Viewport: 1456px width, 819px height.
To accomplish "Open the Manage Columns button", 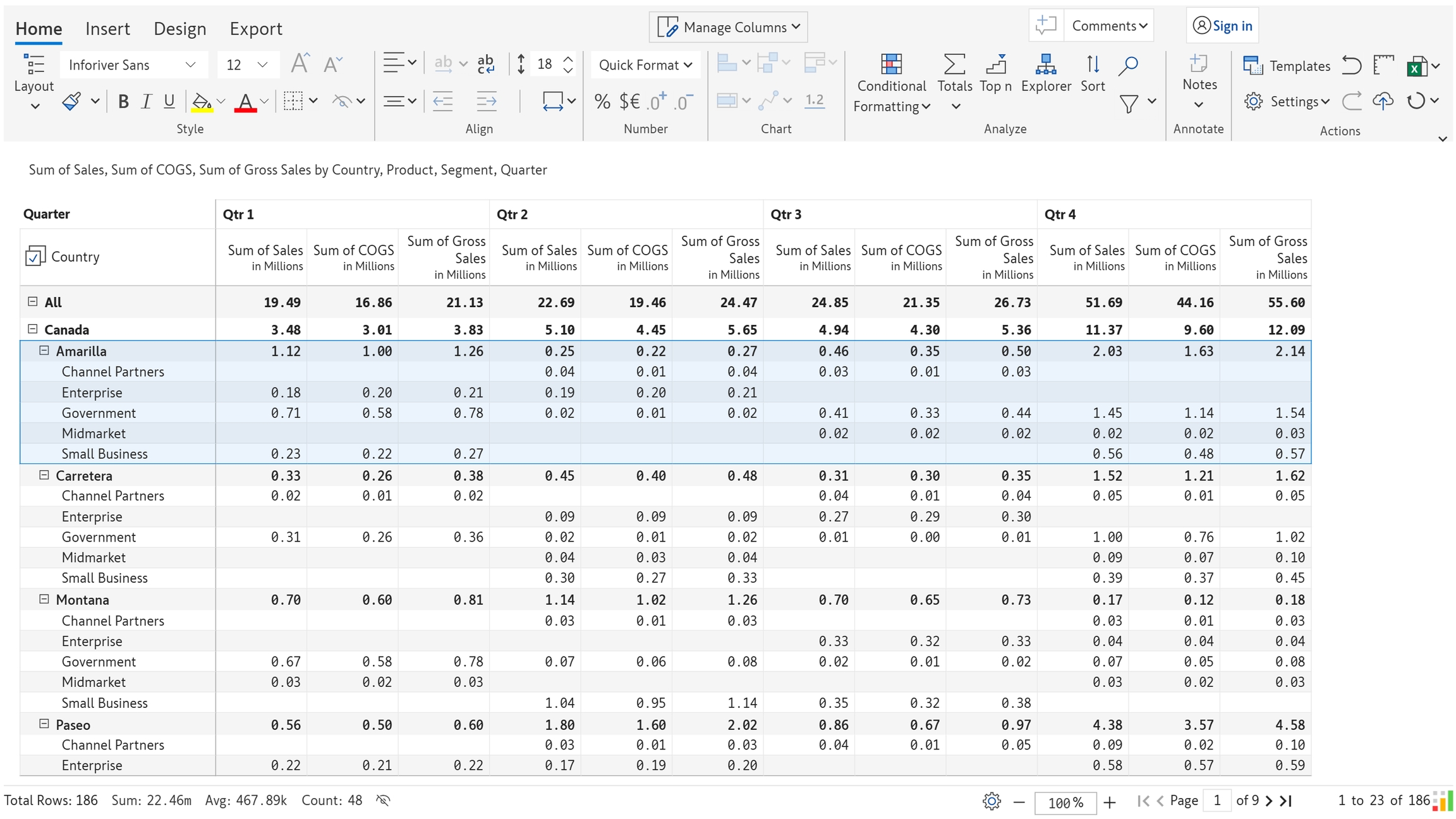I will pos(729,27).
